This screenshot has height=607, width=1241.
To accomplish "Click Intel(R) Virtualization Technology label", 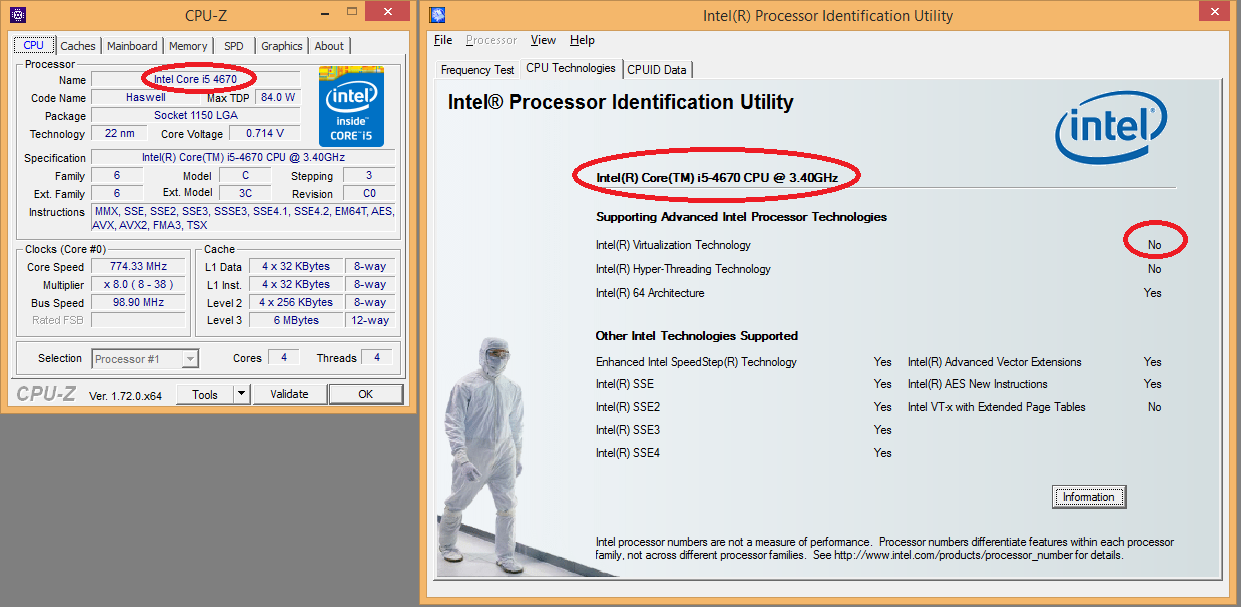I will [x=673, y=245].
